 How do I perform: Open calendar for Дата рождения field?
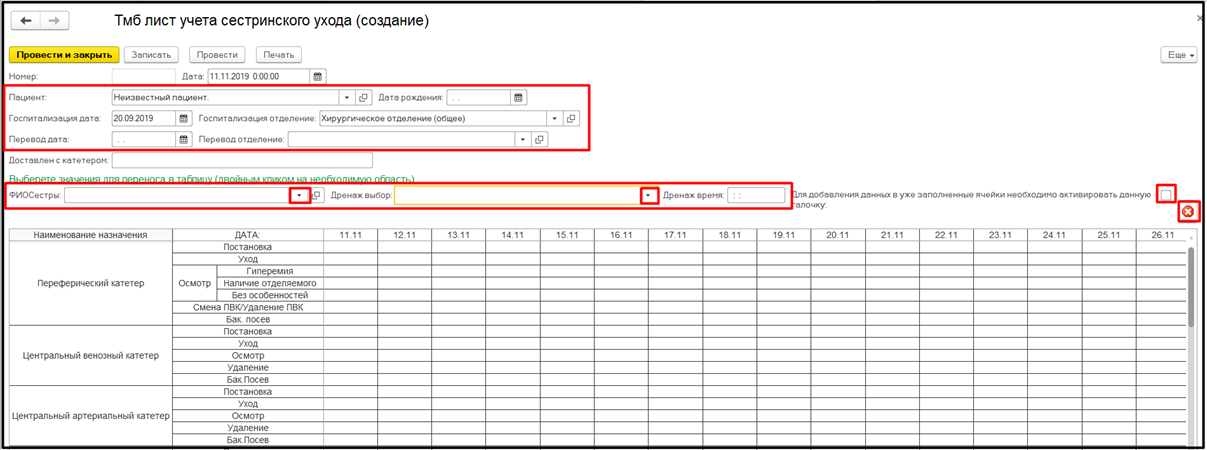pyautogui.click(x=518, y=98)
